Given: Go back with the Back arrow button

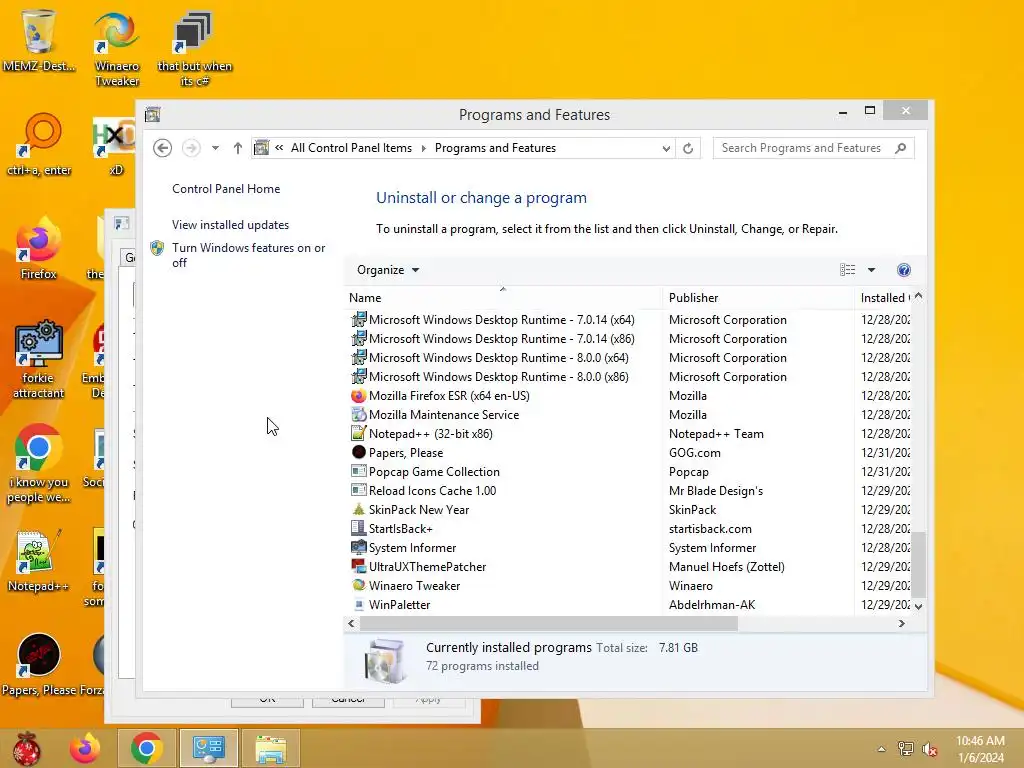Looking at the screenshot, I should (x=163, y=148).
